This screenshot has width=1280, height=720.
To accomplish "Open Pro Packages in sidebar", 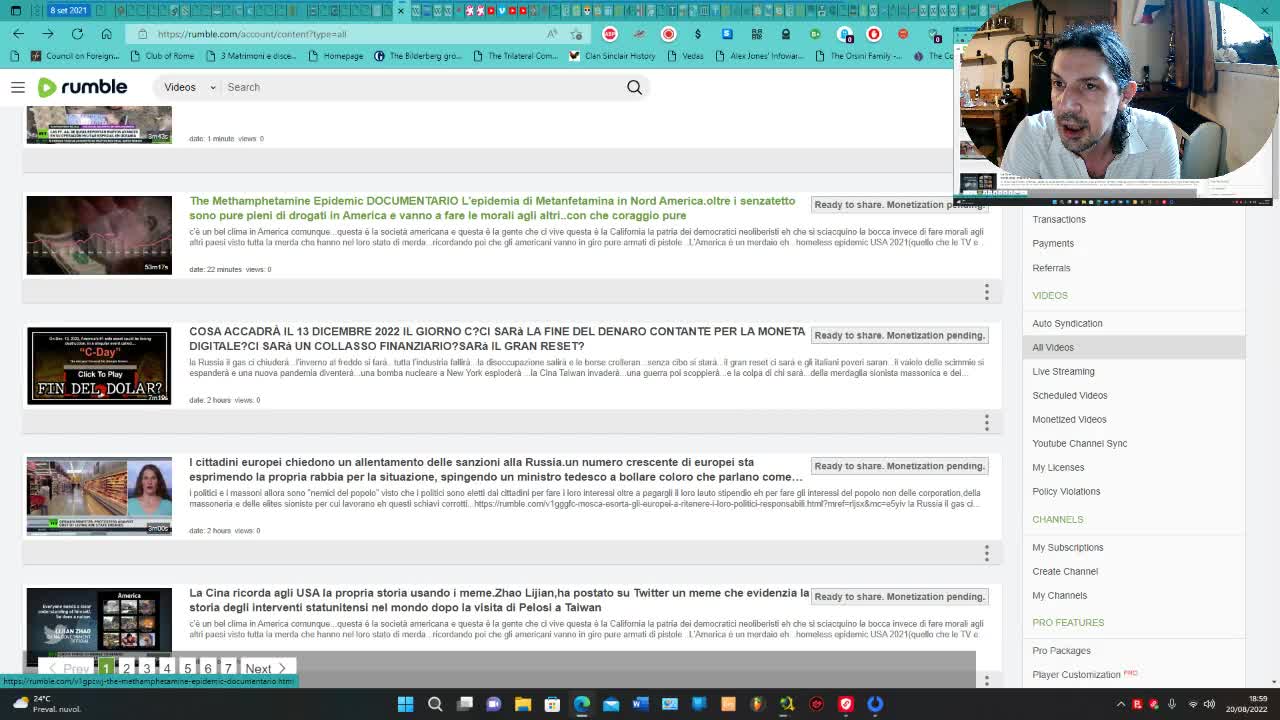I will 1061,650.
